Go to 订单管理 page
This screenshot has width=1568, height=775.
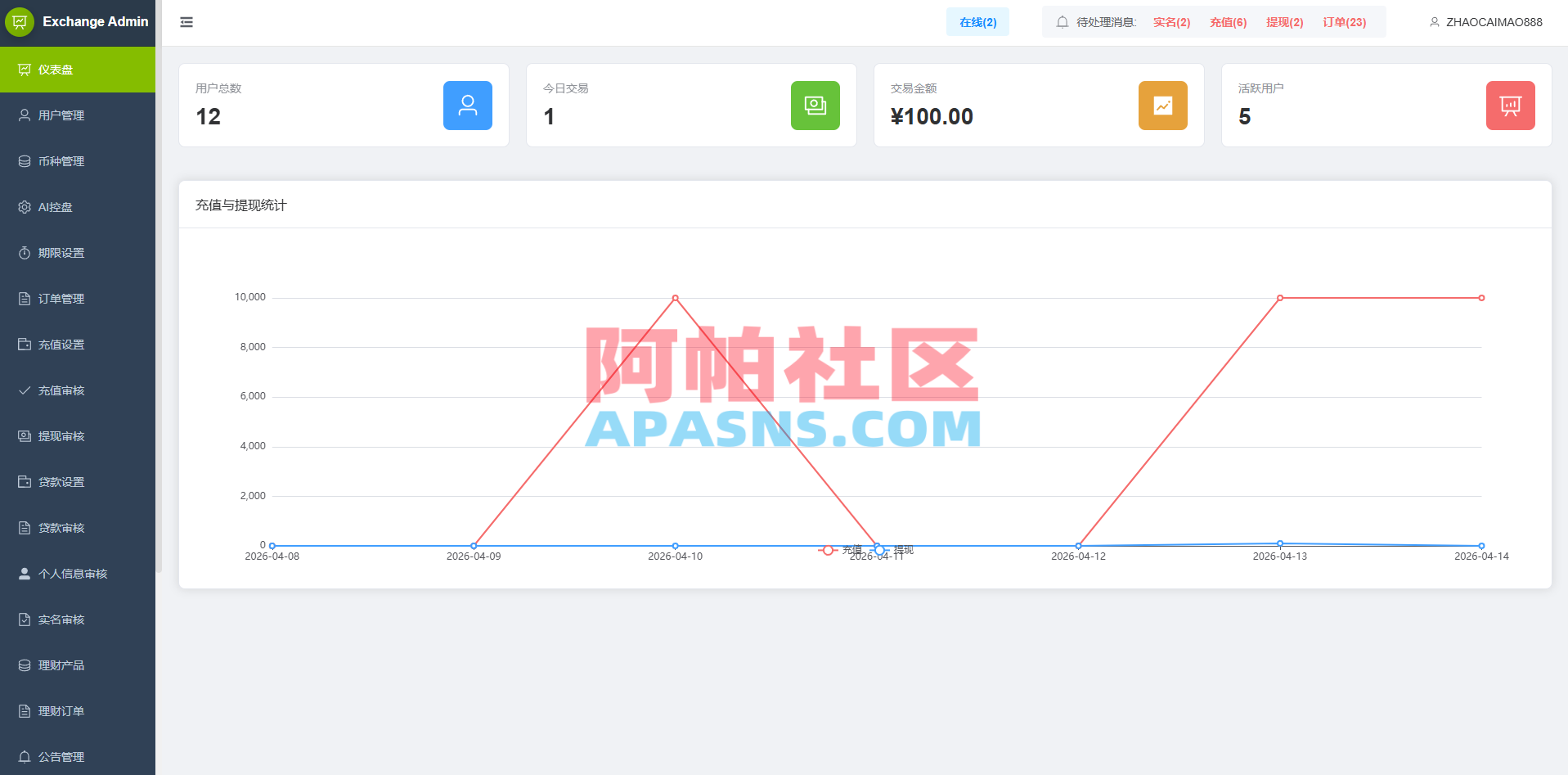point(78,299)
